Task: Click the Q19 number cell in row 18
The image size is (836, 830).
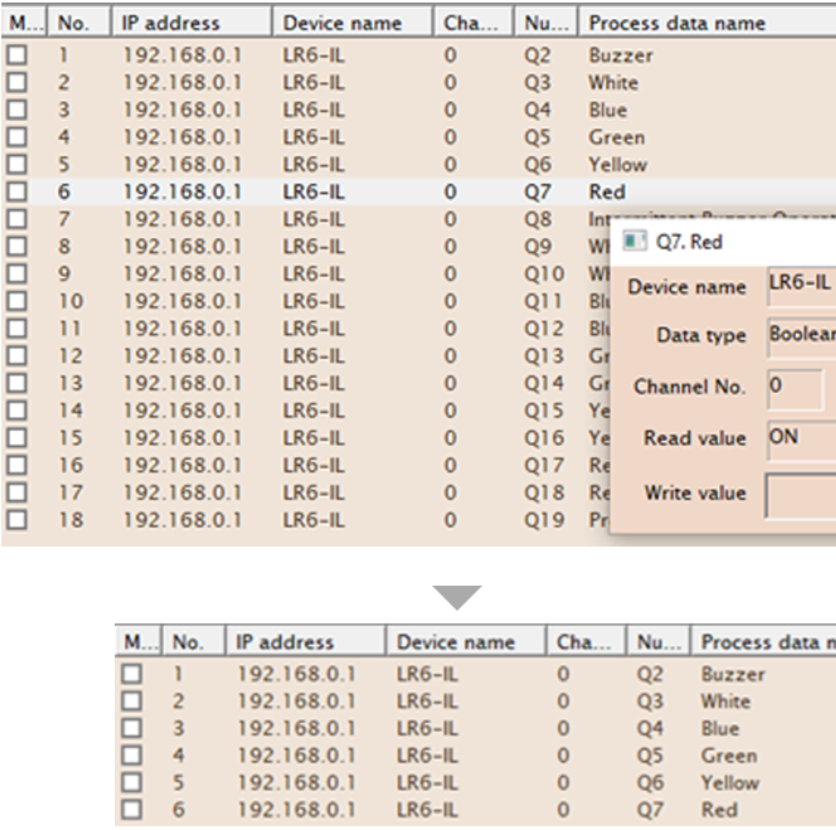Action: [x=544, y=520]
